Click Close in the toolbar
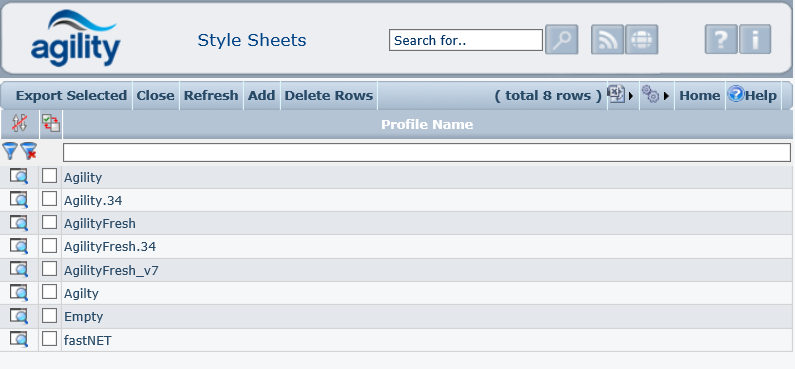Viewport: 795px width, 369px height. coord(155,96)
